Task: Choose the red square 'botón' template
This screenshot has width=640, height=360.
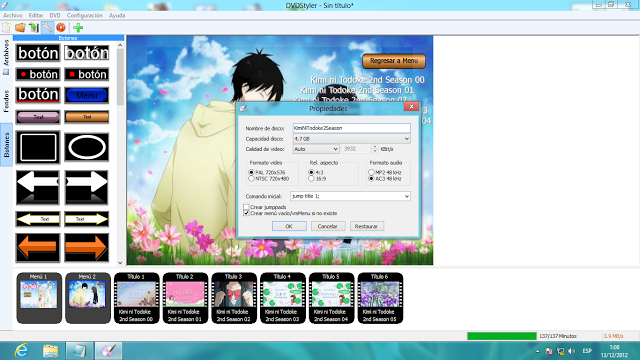Action: click(x=87, y=74)
